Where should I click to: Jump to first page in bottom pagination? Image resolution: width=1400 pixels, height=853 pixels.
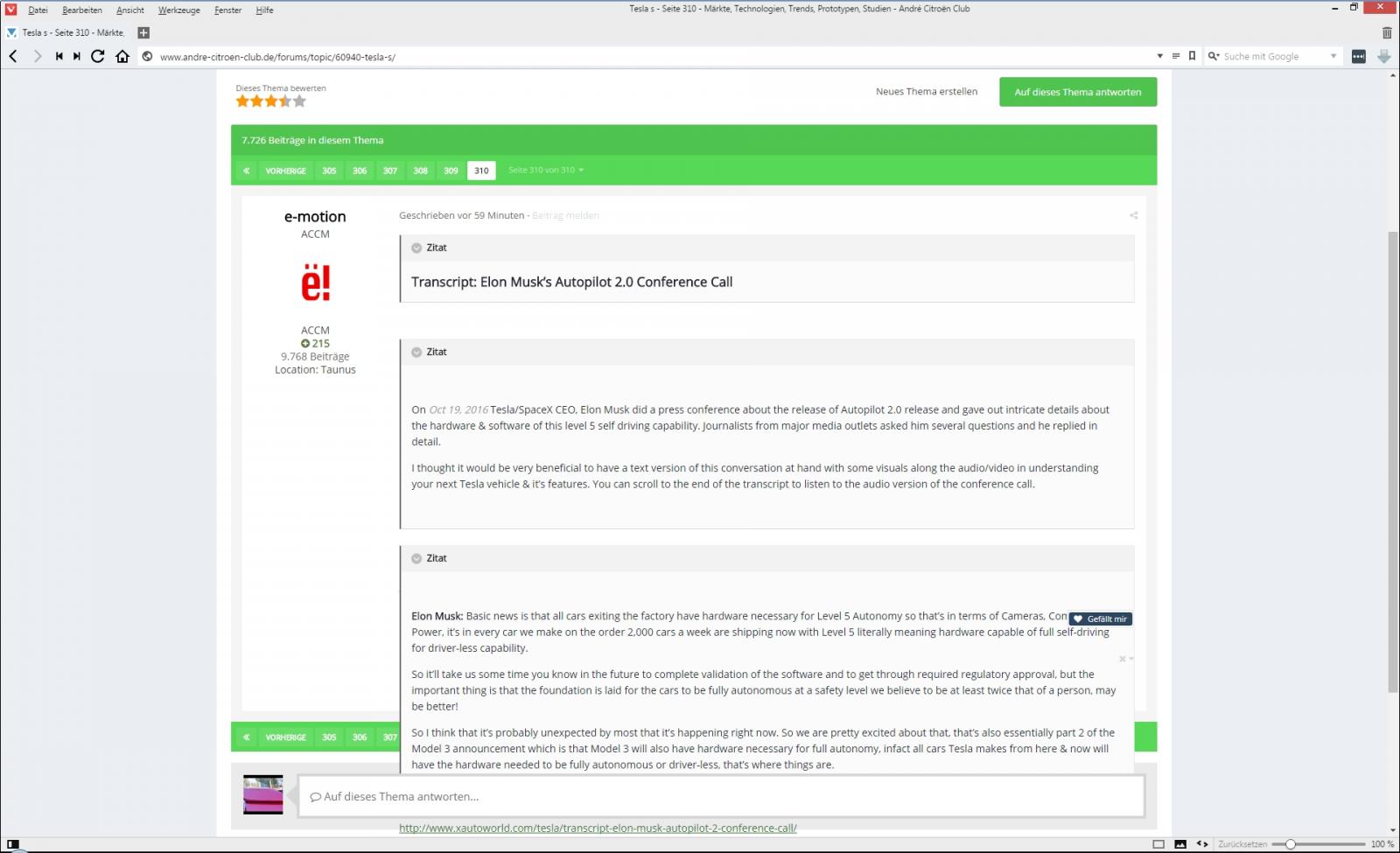click(247, 738)
